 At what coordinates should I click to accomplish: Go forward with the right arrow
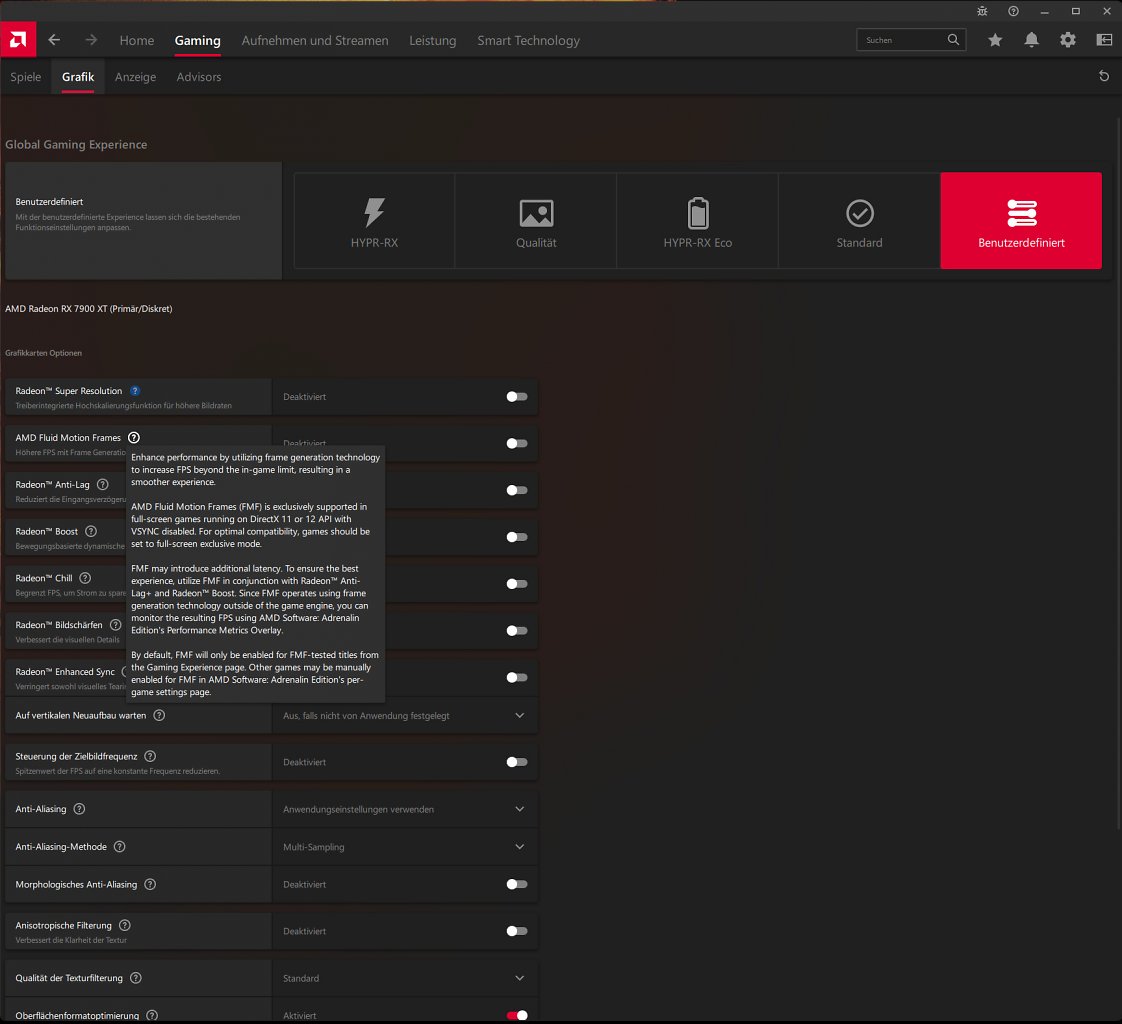click(x=91, y=40)
